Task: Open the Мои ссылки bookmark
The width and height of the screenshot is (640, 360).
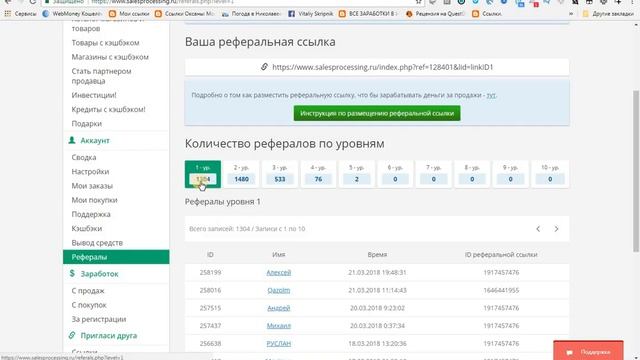Action: 129,13
